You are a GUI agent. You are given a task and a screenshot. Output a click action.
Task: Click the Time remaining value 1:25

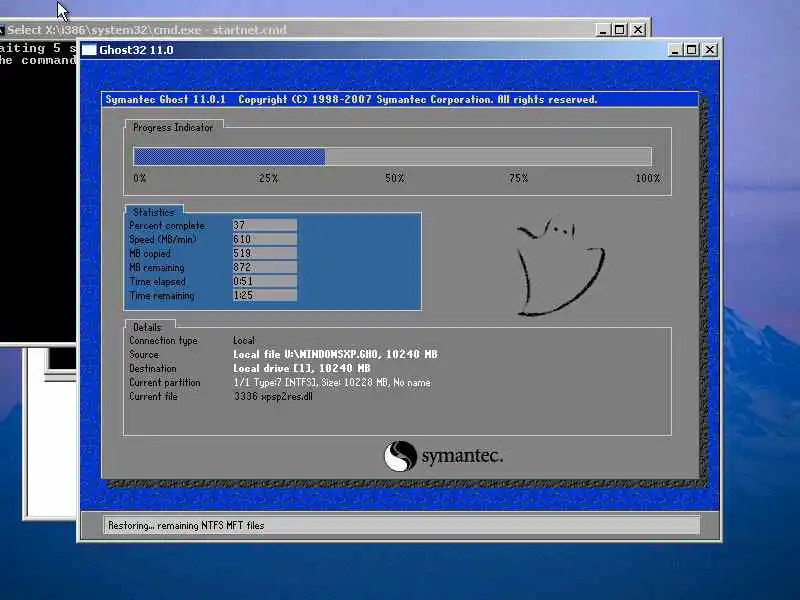(x=265, y=295)
